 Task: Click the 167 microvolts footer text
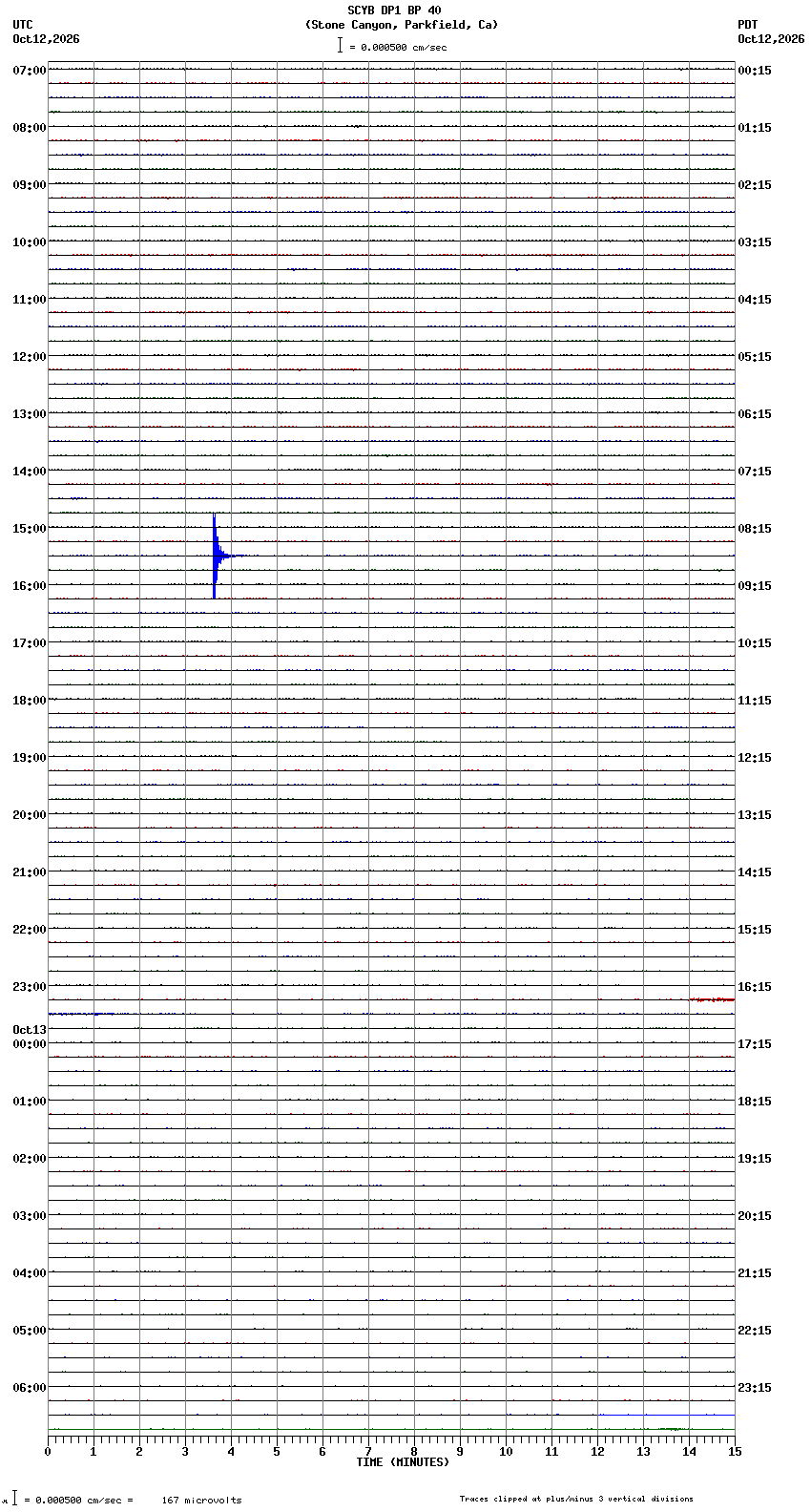point(201,1501)
